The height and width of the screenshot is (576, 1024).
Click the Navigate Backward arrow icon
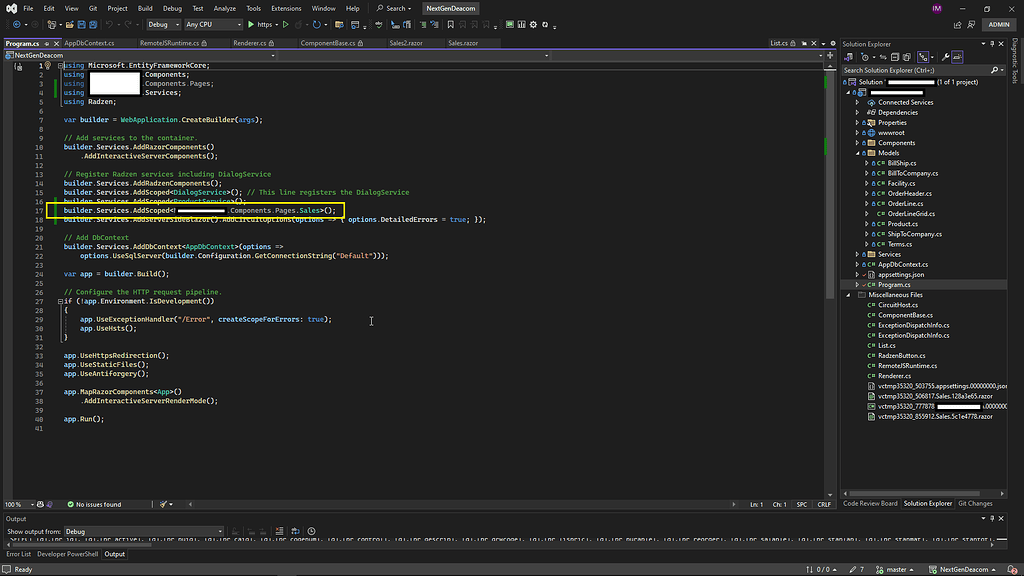pyautogui.click(x=16, y=24)
